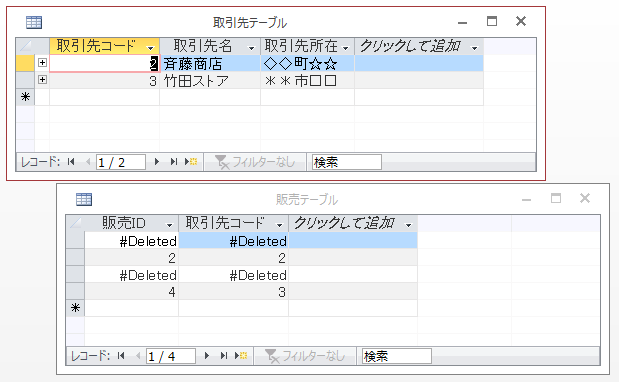This screenshot has height=382, width=619.
Task: Click new-record asterisk row in 販売テーブル
Action: pos(75,308)
